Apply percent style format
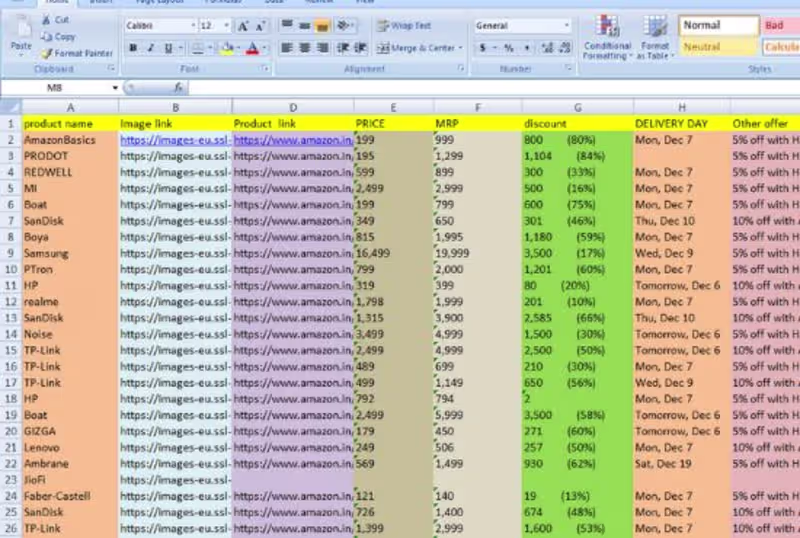Image resolution: width=800 pixels, height=538 pixels. pos(509,48)
